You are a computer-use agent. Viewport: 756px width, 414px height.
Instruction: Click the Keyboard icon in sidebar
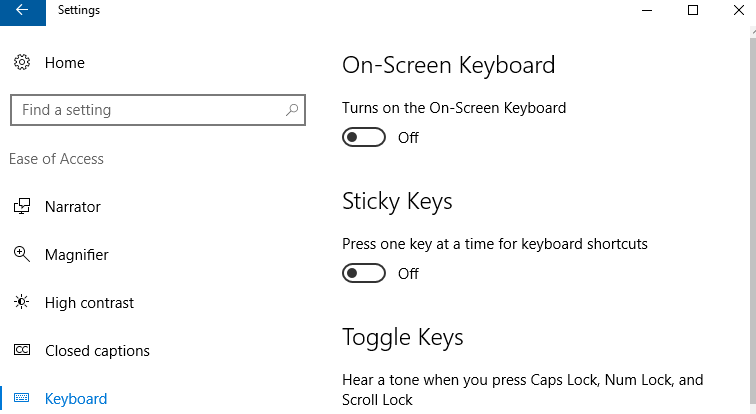[x=21, y=399]
